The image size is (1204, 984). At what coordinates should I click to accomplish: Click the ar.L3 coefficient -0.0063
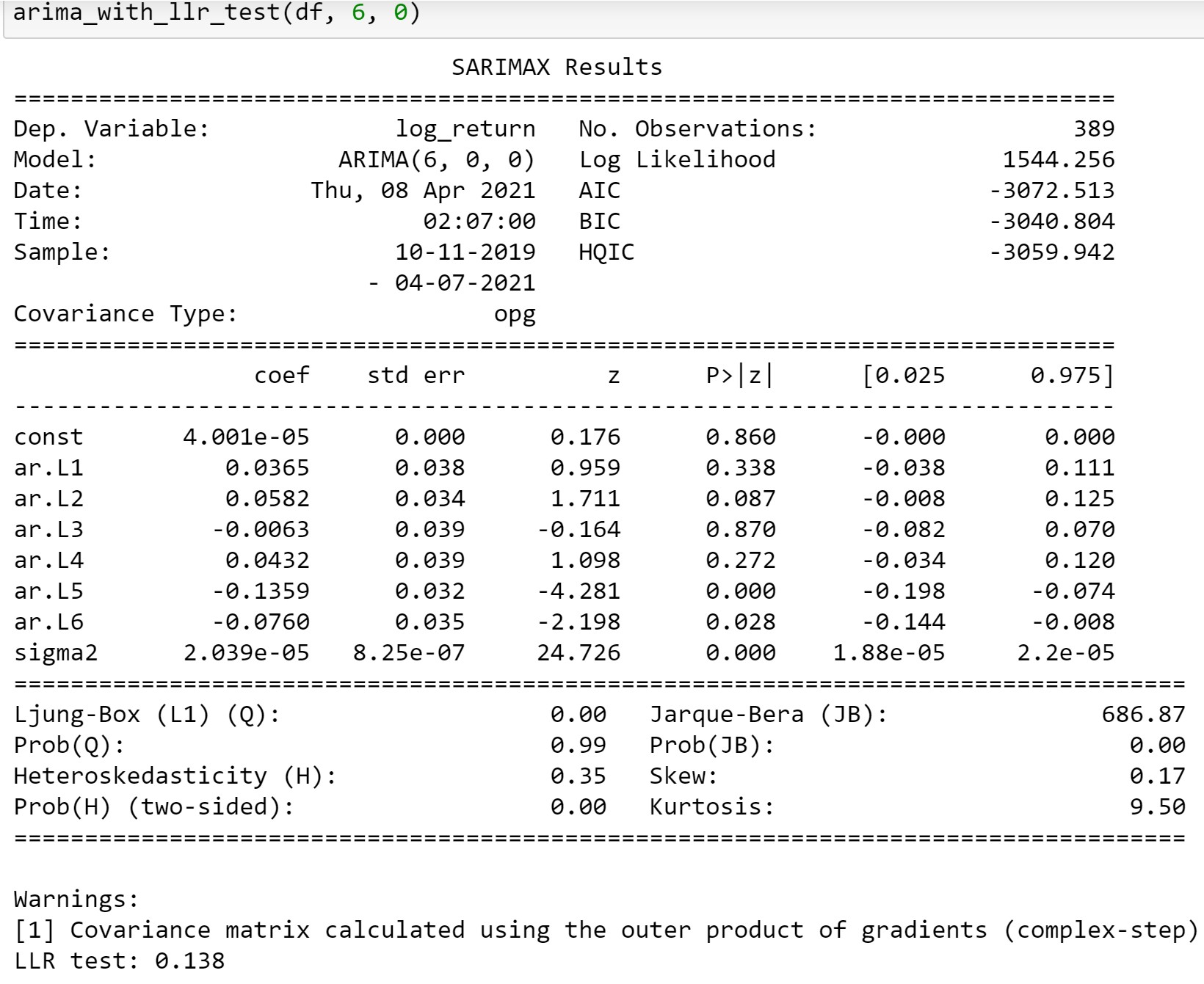261,530
